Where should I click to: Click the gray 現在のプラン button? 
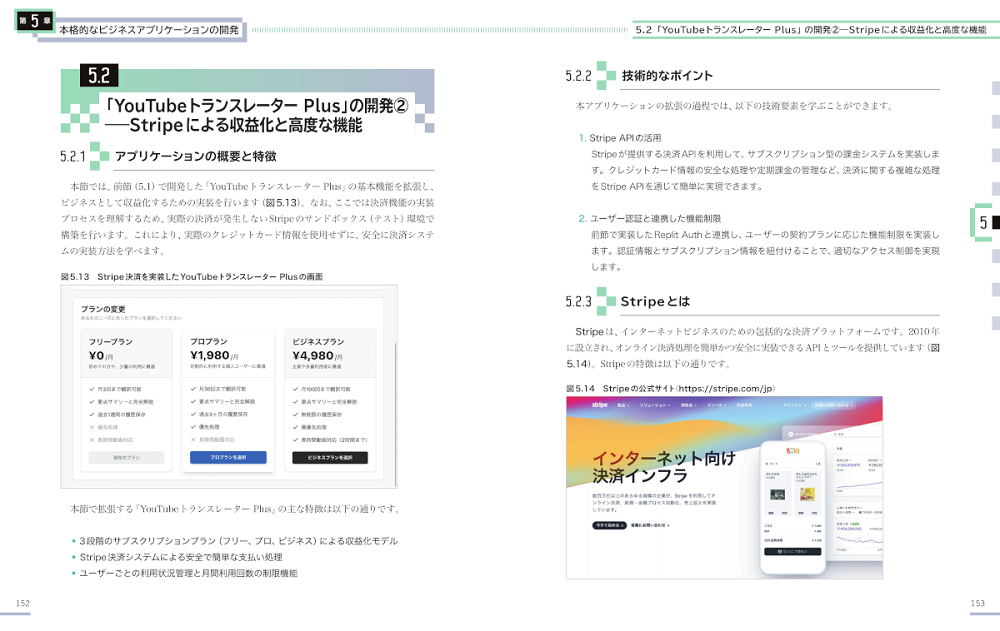pyautogui.click(x=126, y=457)
